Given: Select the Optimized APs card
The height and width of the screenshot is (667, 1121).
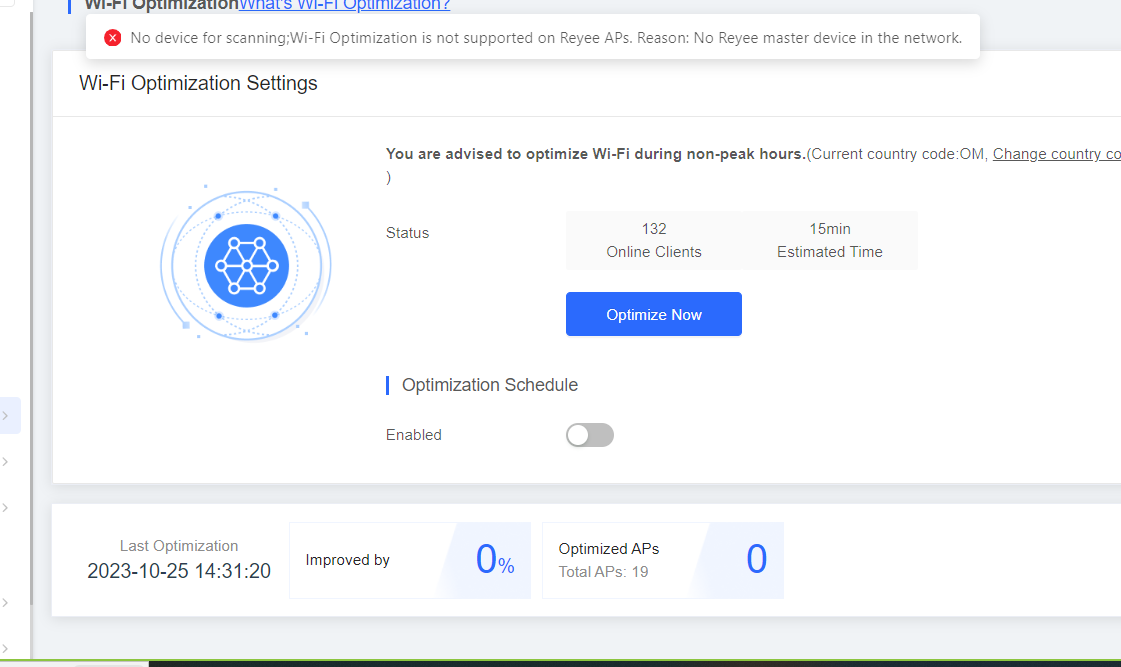Looking at the screenshot, I should pyautogui.click(x=662, y=560).
